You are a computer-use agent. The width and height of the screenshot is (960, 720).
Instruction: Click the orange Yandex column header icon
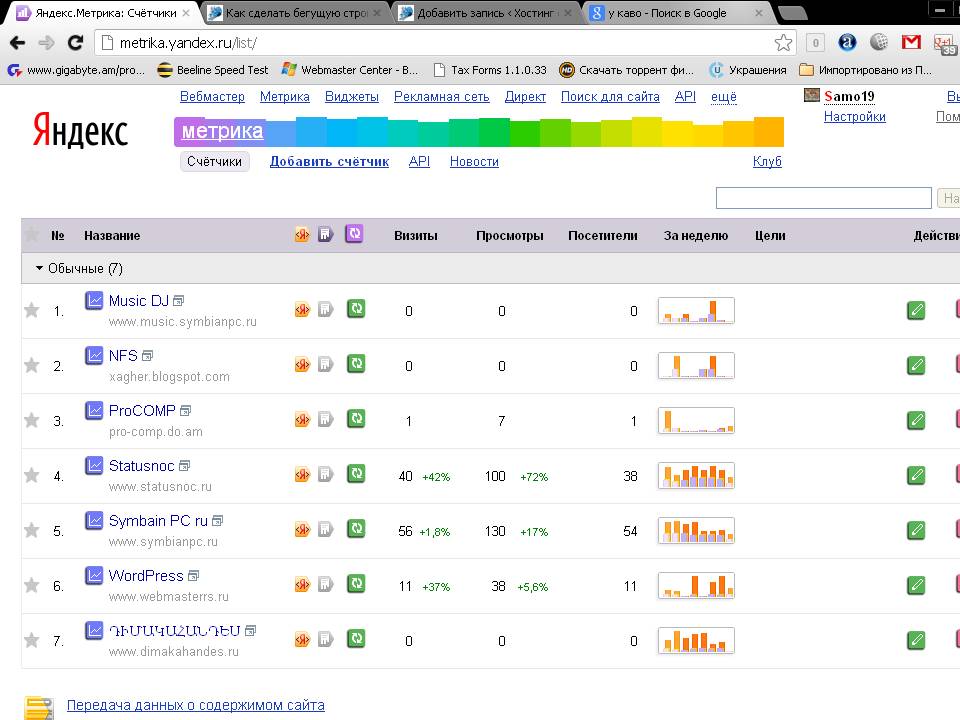pyautogui.click(x=302, y=235)
